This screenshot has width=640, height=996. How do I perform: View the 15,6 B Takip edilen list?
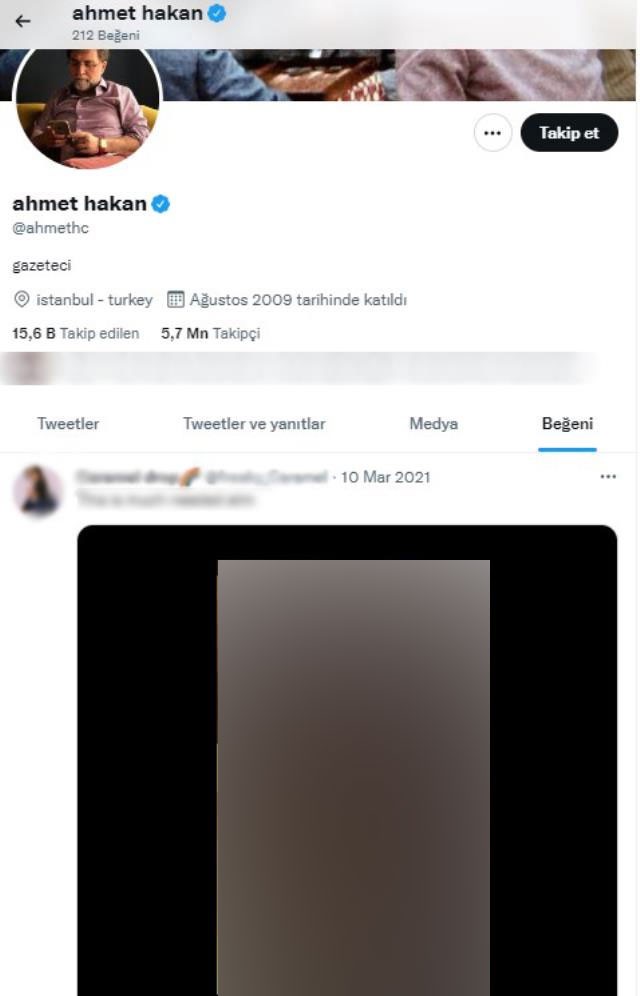click(76, 333)
